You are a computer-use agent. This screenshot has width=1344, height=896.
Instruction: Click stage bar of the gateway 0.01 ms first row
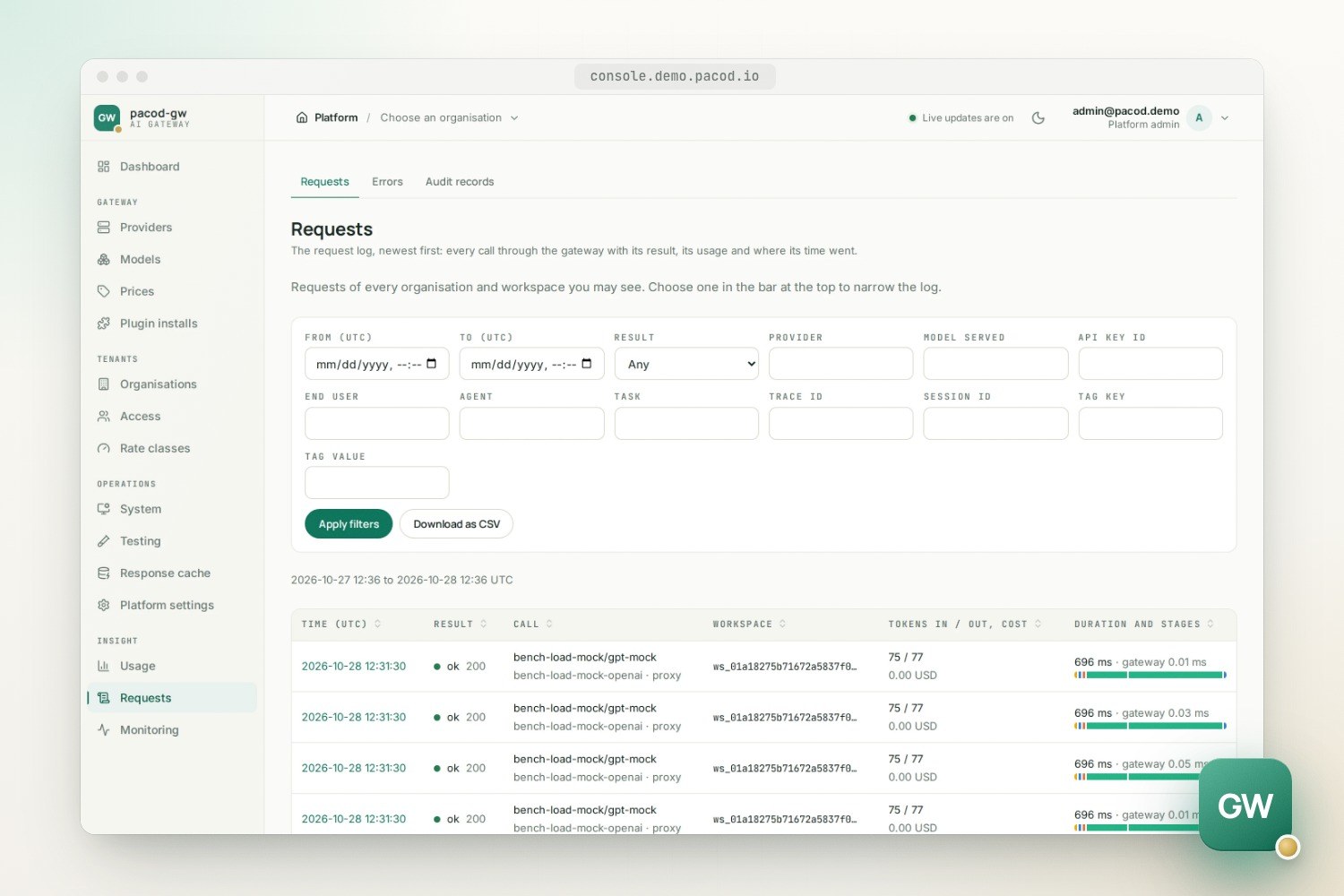(x=1150, y=675)
